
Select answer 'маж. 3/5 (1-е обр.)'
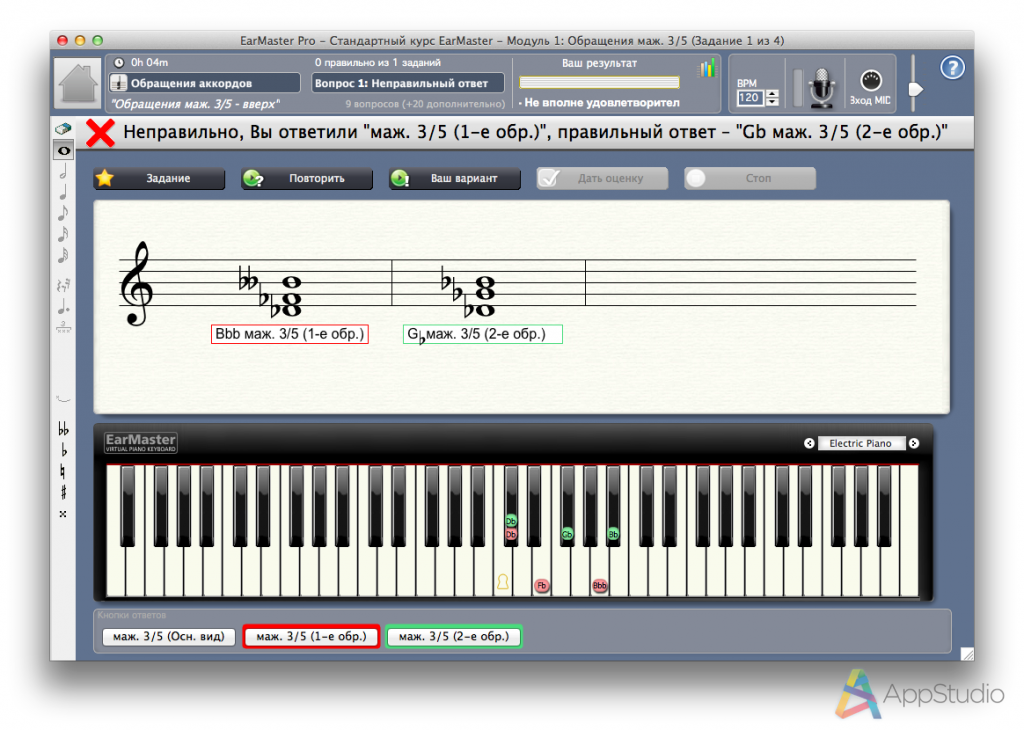click(311, 637)
